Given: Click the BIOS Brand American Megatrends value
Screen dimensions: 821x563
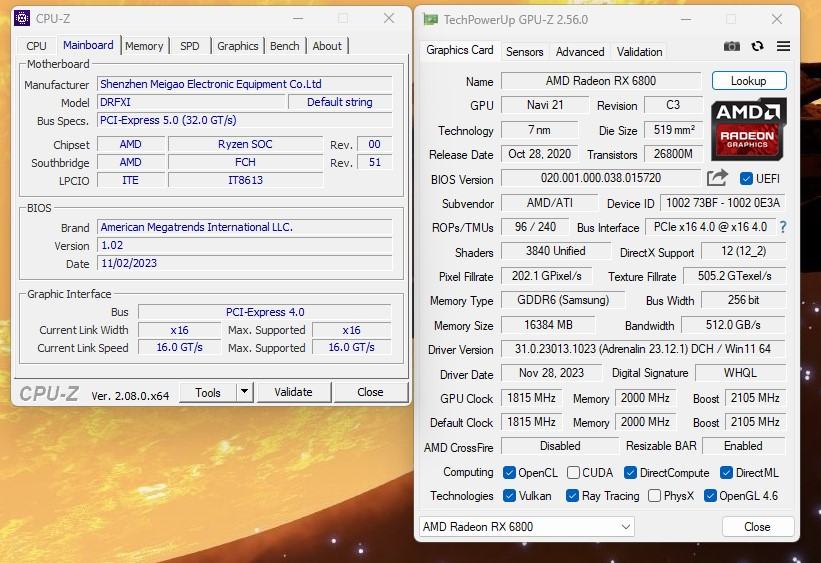Looking at the screenshot, I should tap(245, 227).
